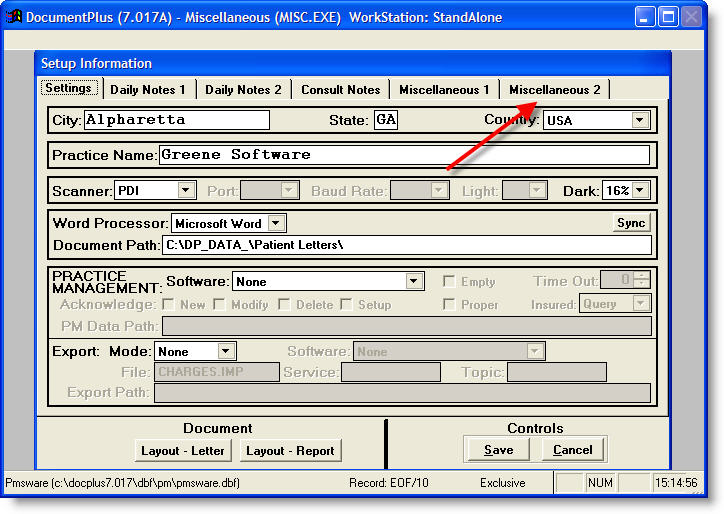Open Layout - Report document
The height and width of the screenshot is (514, 724).
pyautogui.click(x=291, y=451)
